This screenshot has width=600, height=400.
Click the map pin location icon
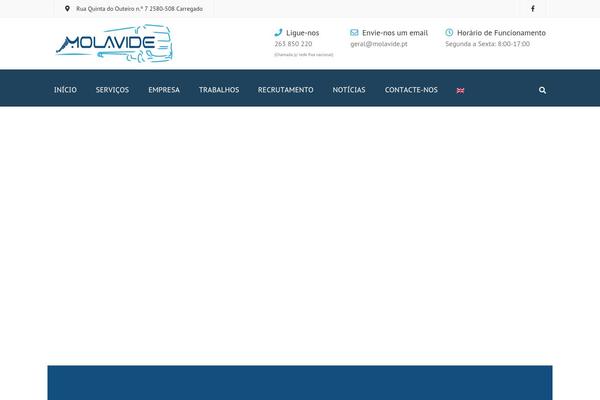tap(67, 8)
